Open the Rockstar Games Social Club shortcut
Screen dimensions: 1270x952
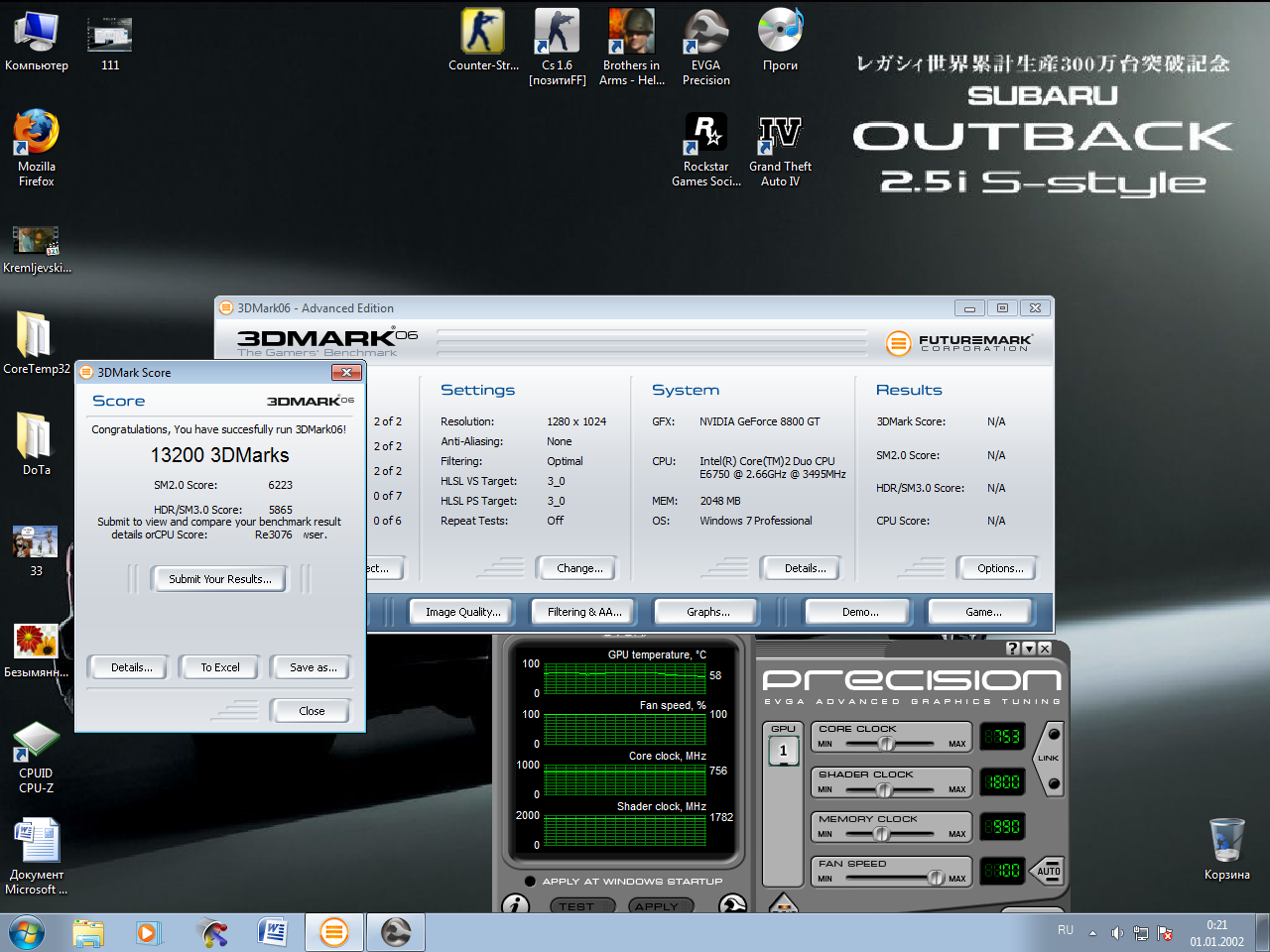click(706, 149)
